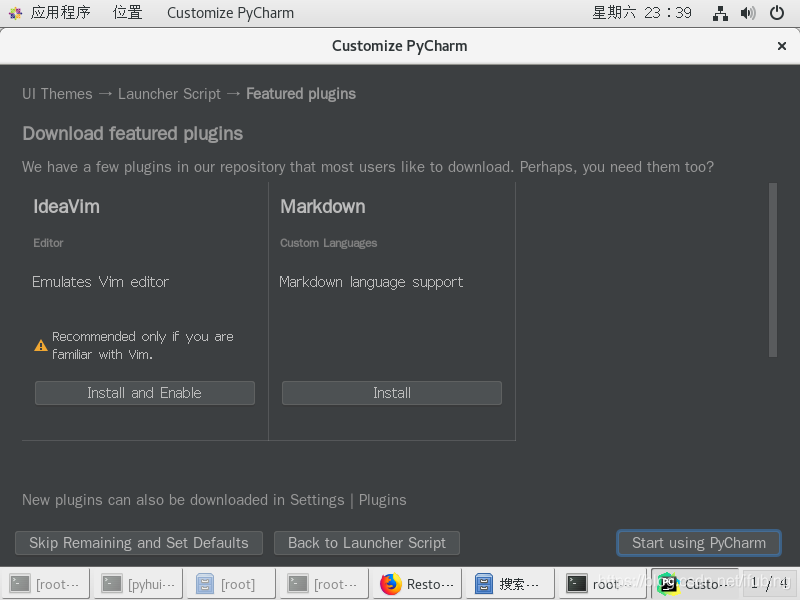Switch to the 搜索 taskbar window

tap(509, 584)
